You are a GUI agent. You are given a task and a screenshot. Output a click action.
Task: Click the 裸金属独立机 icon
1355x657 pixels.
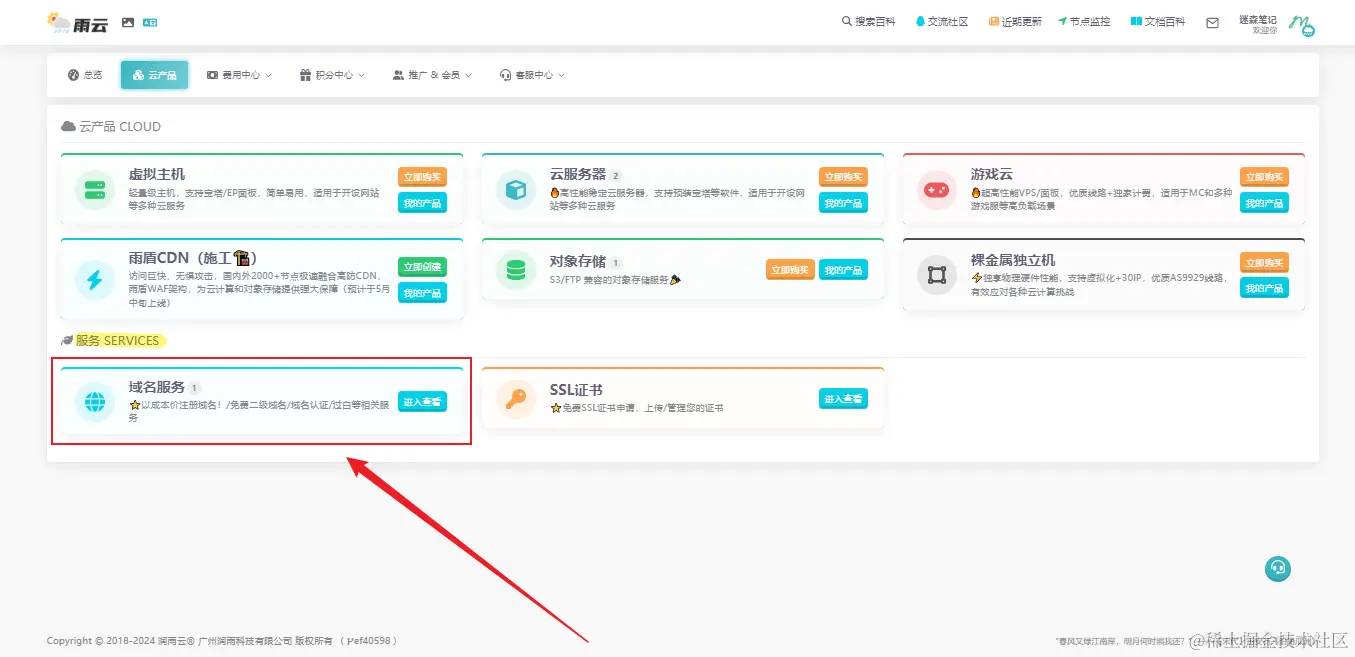937,274
